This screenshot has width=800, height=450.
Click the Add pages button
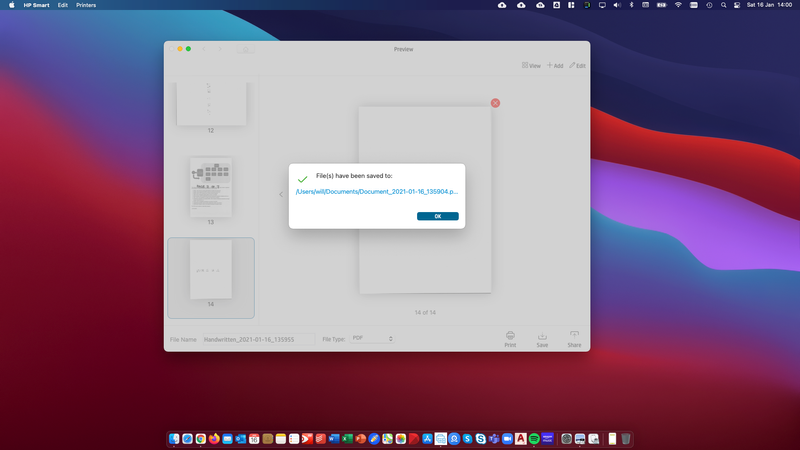coord(554,65)
